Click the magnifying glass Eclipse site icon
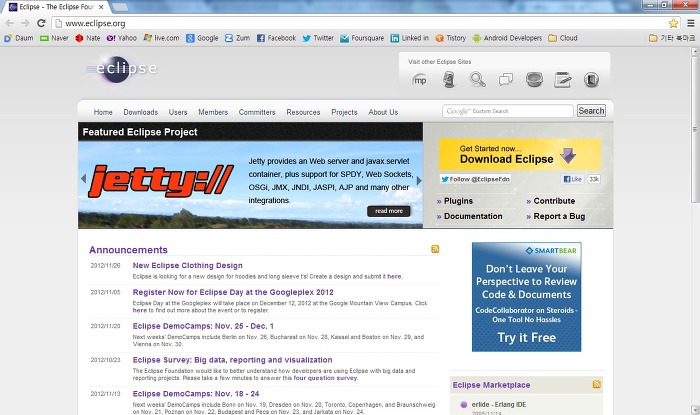 [x=477, y=80]
